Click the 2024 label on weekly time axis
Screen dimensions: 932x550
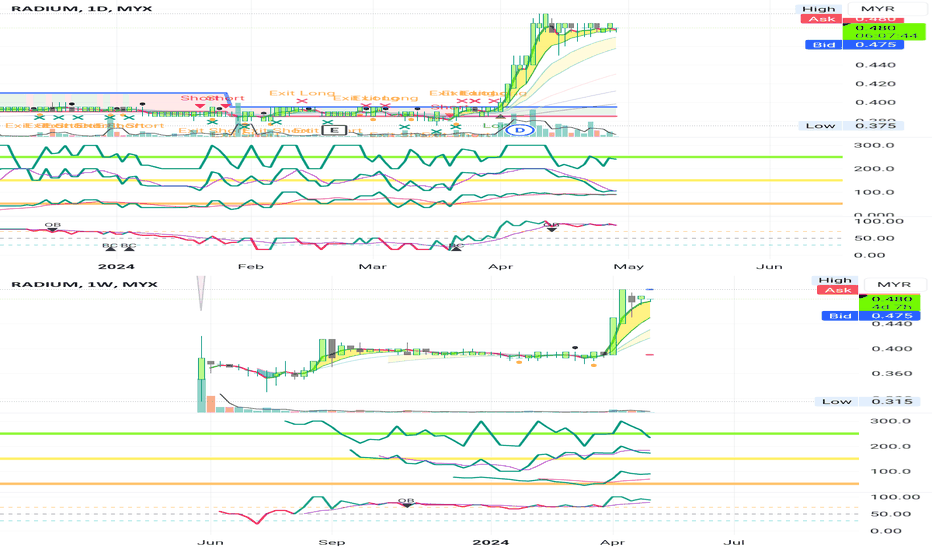pos(491,542)
